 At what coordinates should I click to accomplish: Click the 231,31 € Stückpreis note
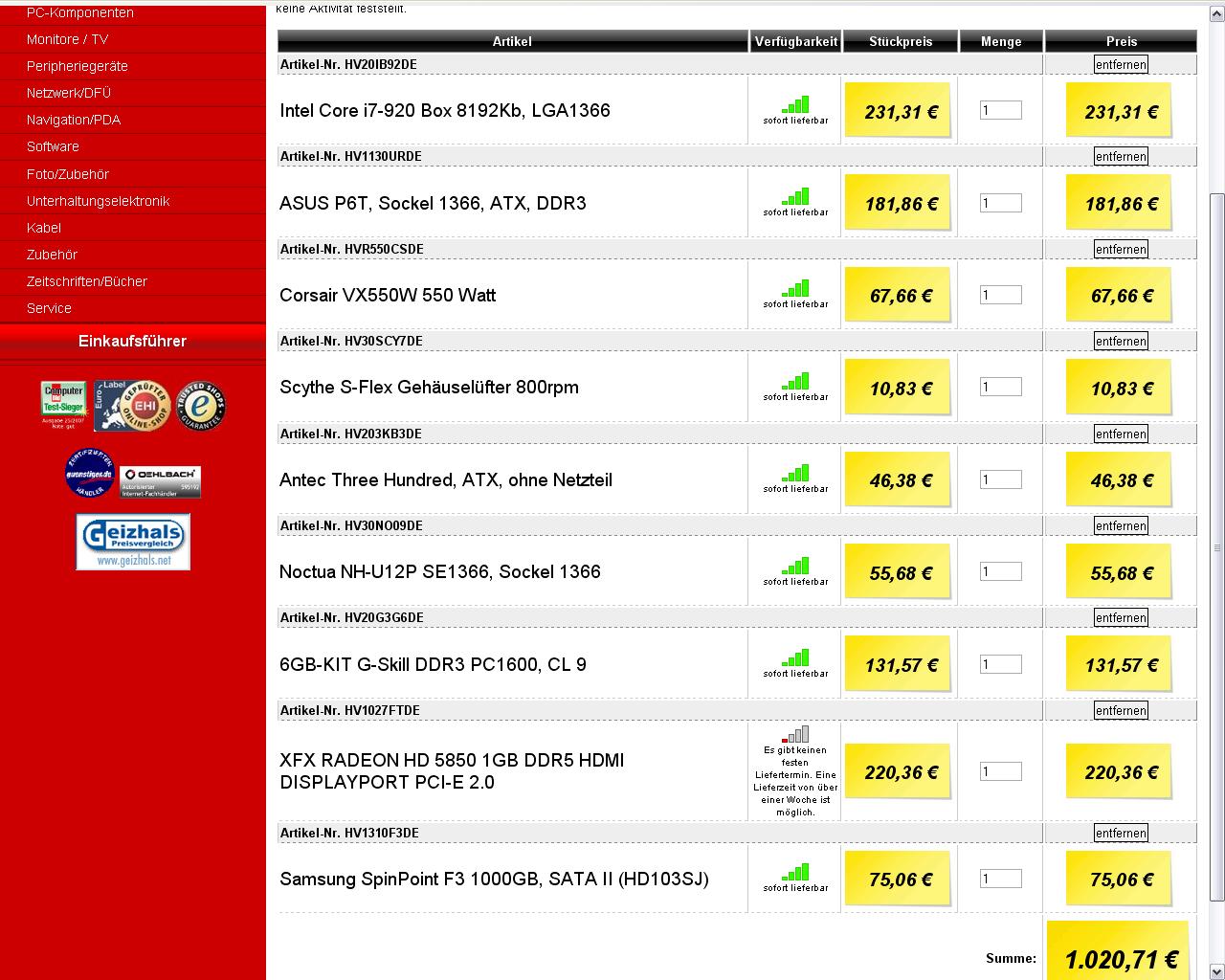pos(900,110)
